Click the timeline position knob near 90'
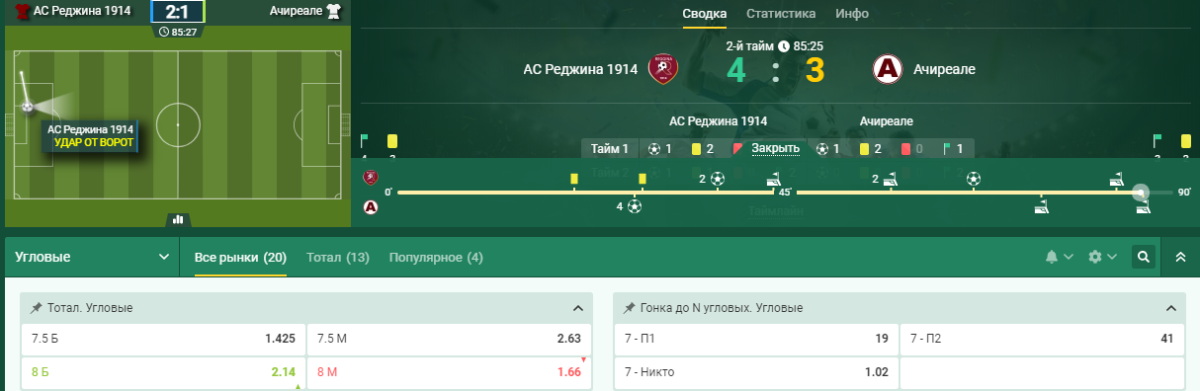This screenshot has width=1200, height=391. click(x=1140, y=191)
